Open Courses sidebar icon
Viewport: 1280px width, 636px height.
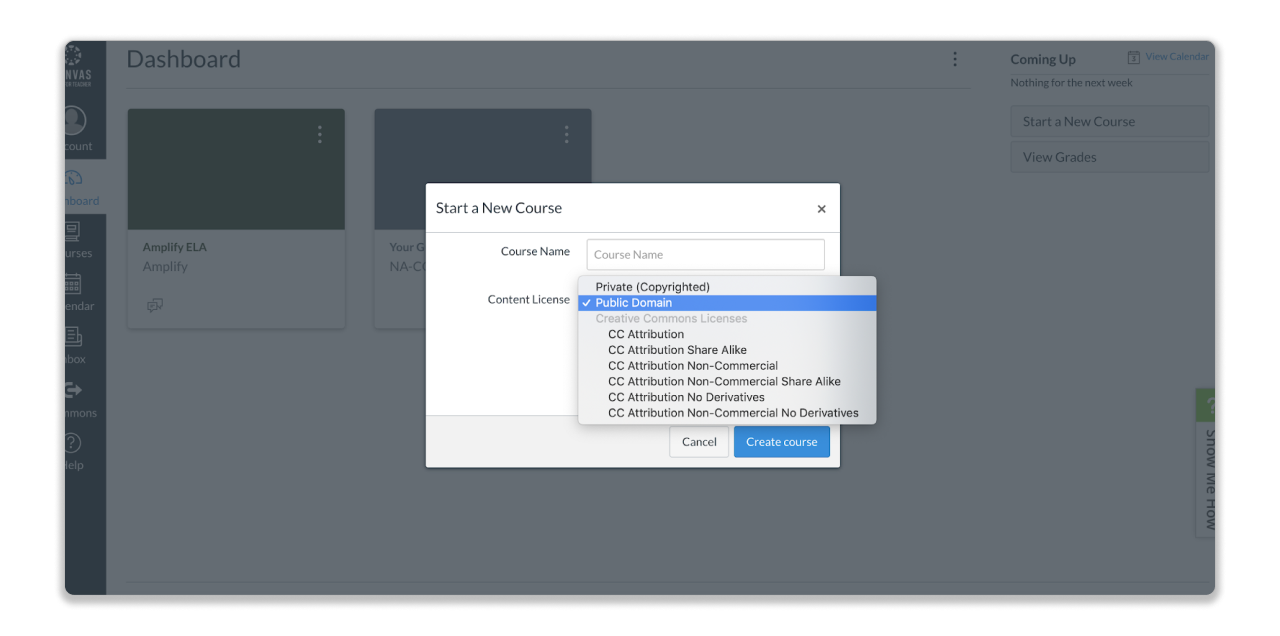click(74, 231)
